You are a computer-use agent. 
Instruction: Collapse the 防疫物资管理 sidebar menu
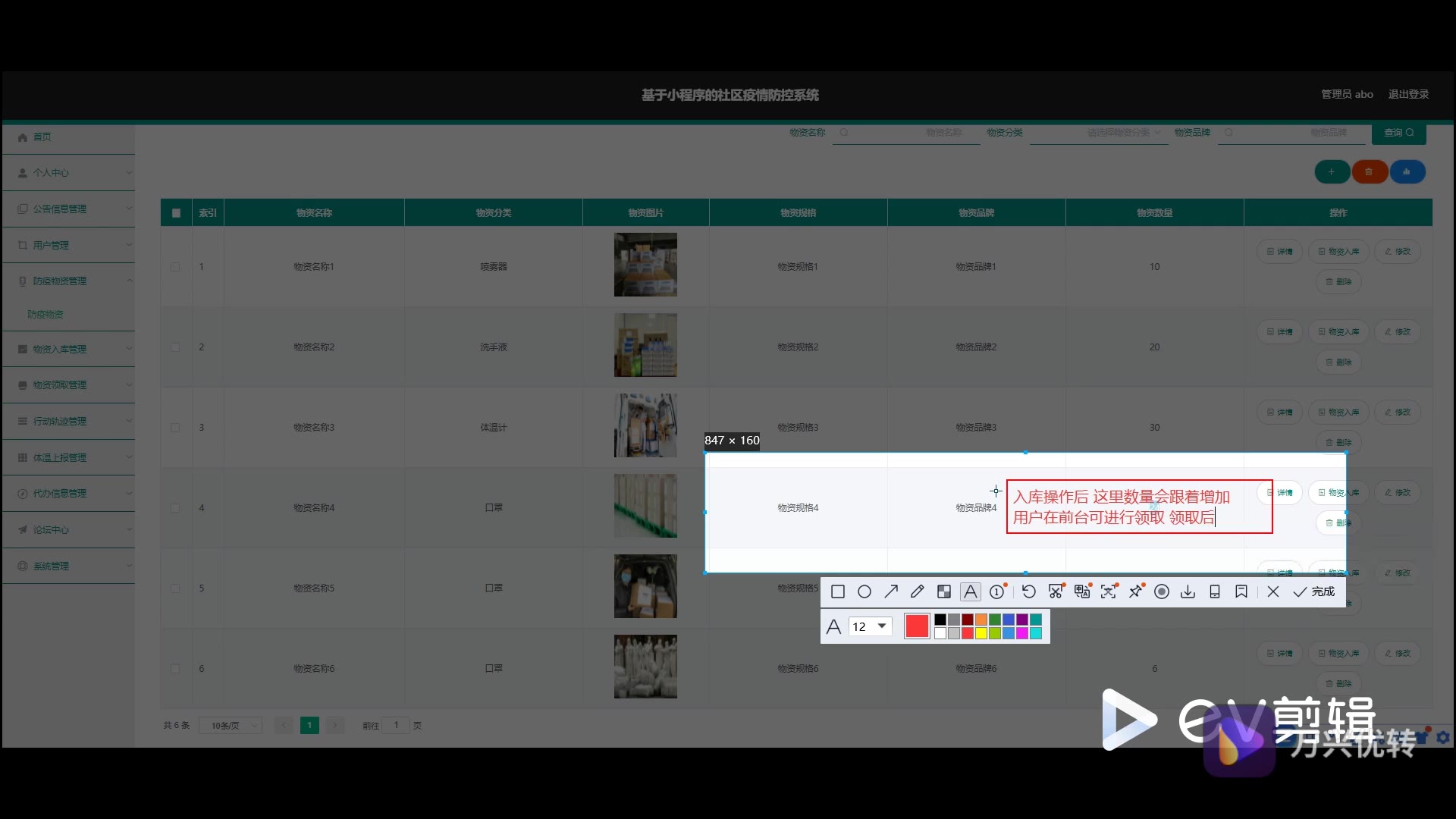click(68, 281)
